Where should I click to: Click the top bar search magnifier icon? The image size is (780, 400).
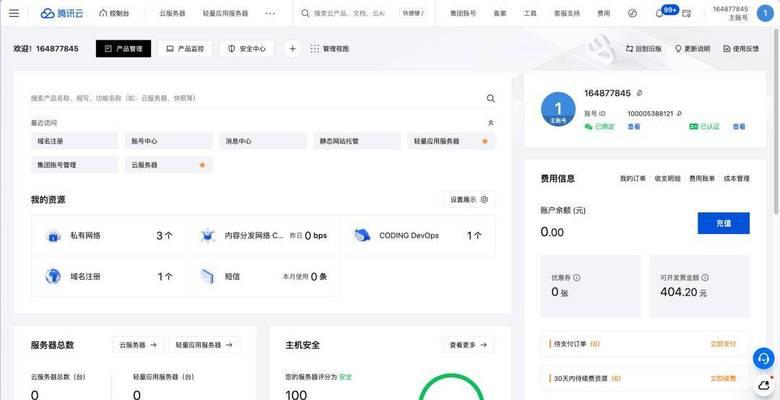click(305, 13)
